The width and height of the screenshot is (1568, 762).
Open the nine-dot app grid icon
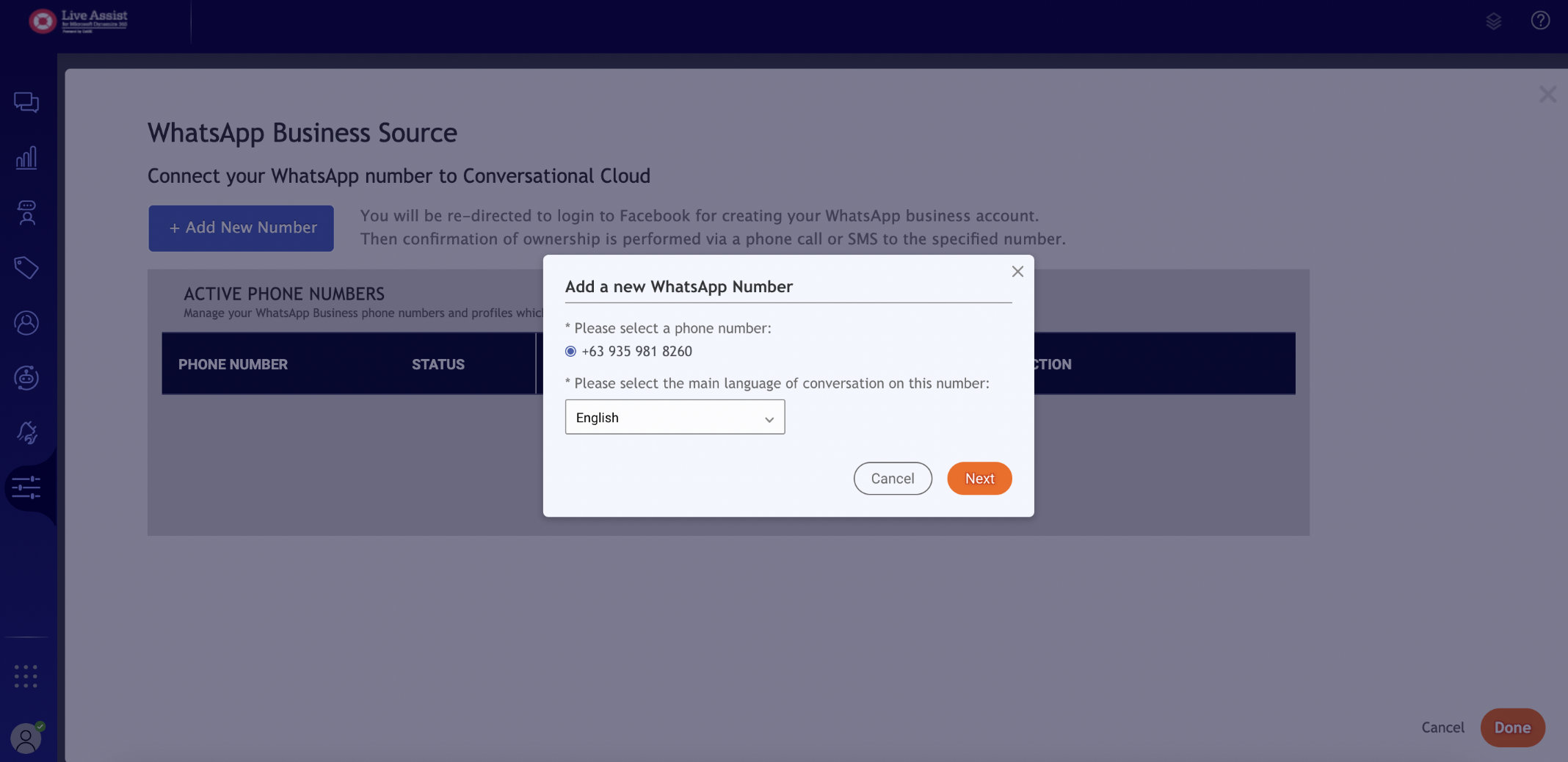click(x=26, y=676)
